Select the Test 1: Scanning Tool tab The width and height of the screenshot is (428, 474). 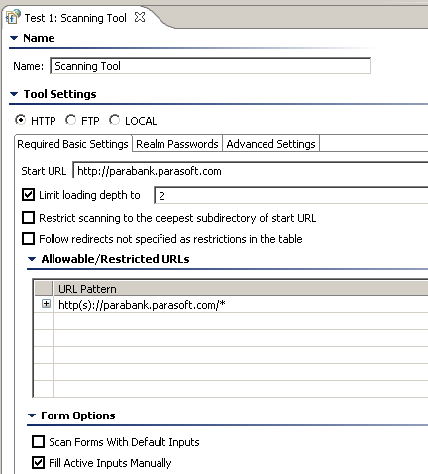pyautogui.click(x=76, y=18)
